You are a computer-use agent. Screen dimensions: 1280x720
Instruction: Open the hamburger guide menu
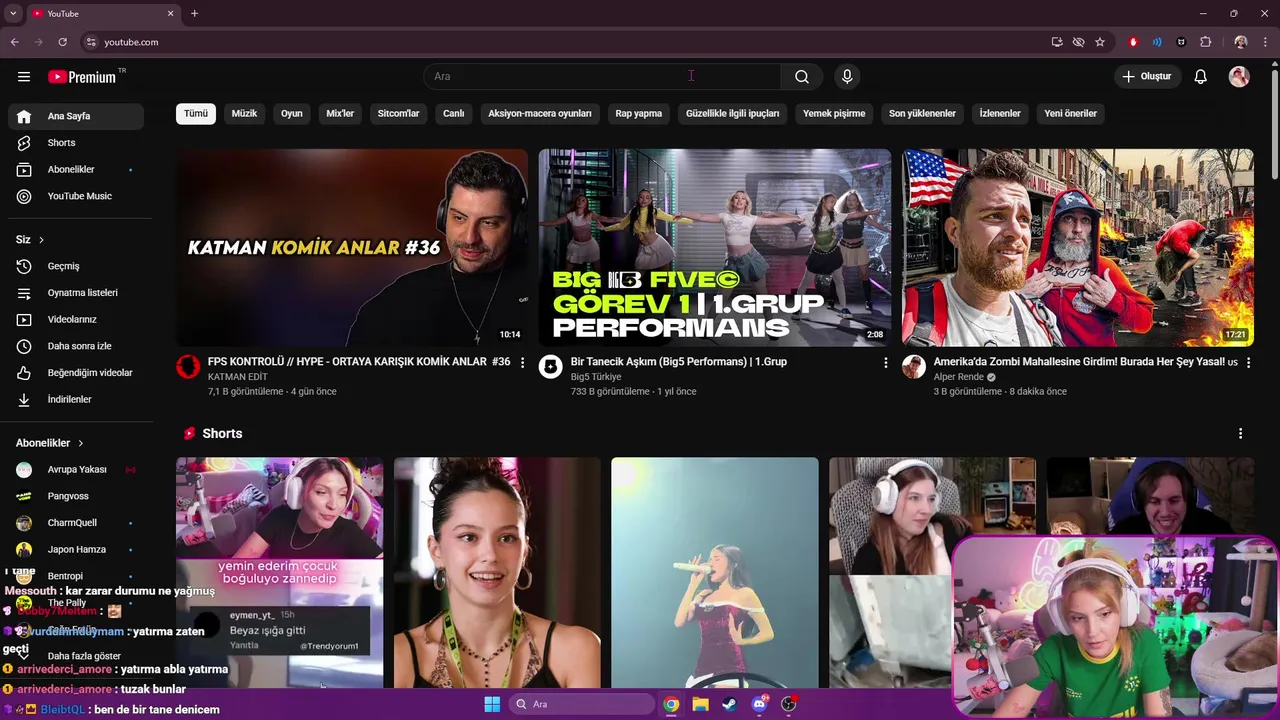pos(24,77)
